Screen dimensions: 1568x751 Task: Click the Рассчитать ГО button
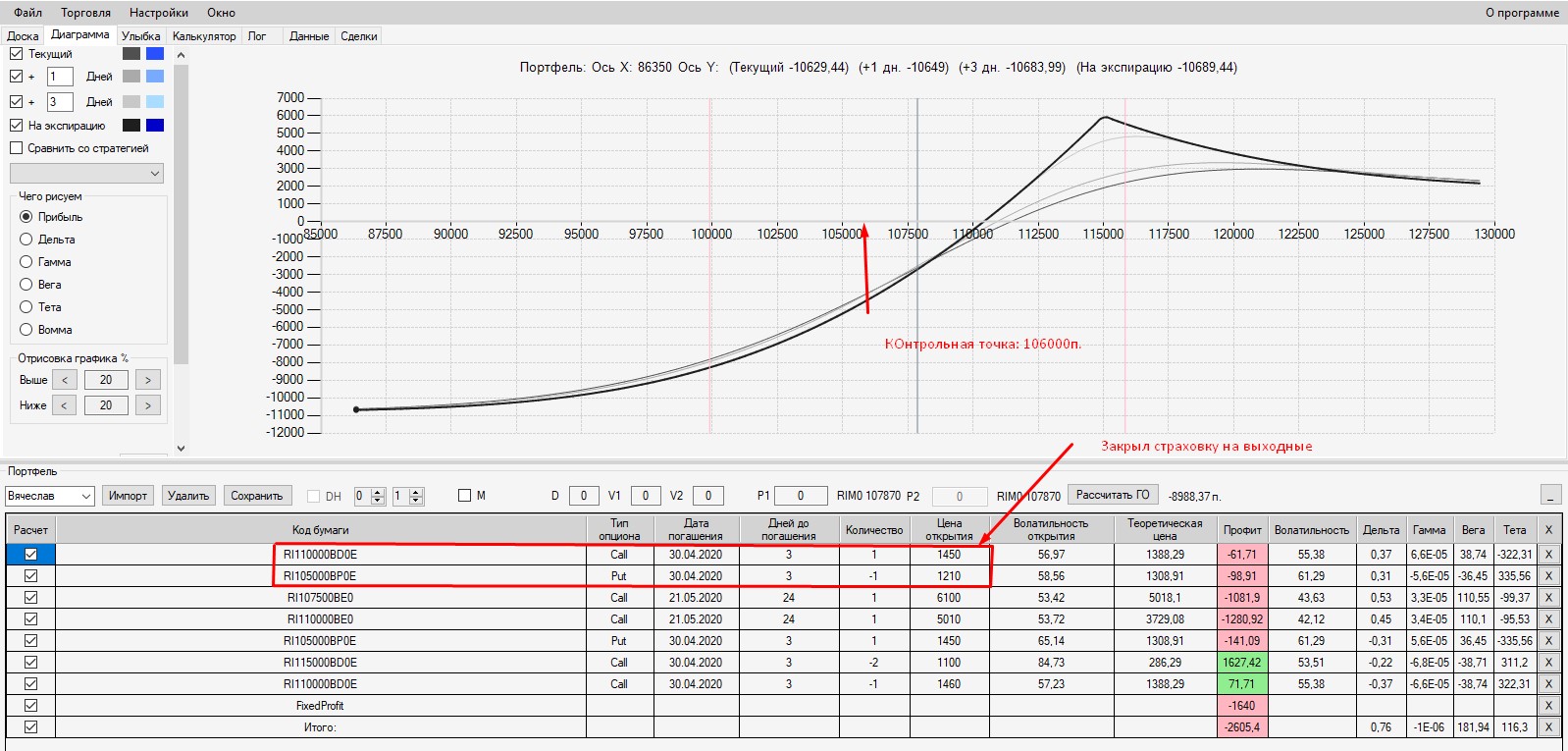click(1113, 495)
